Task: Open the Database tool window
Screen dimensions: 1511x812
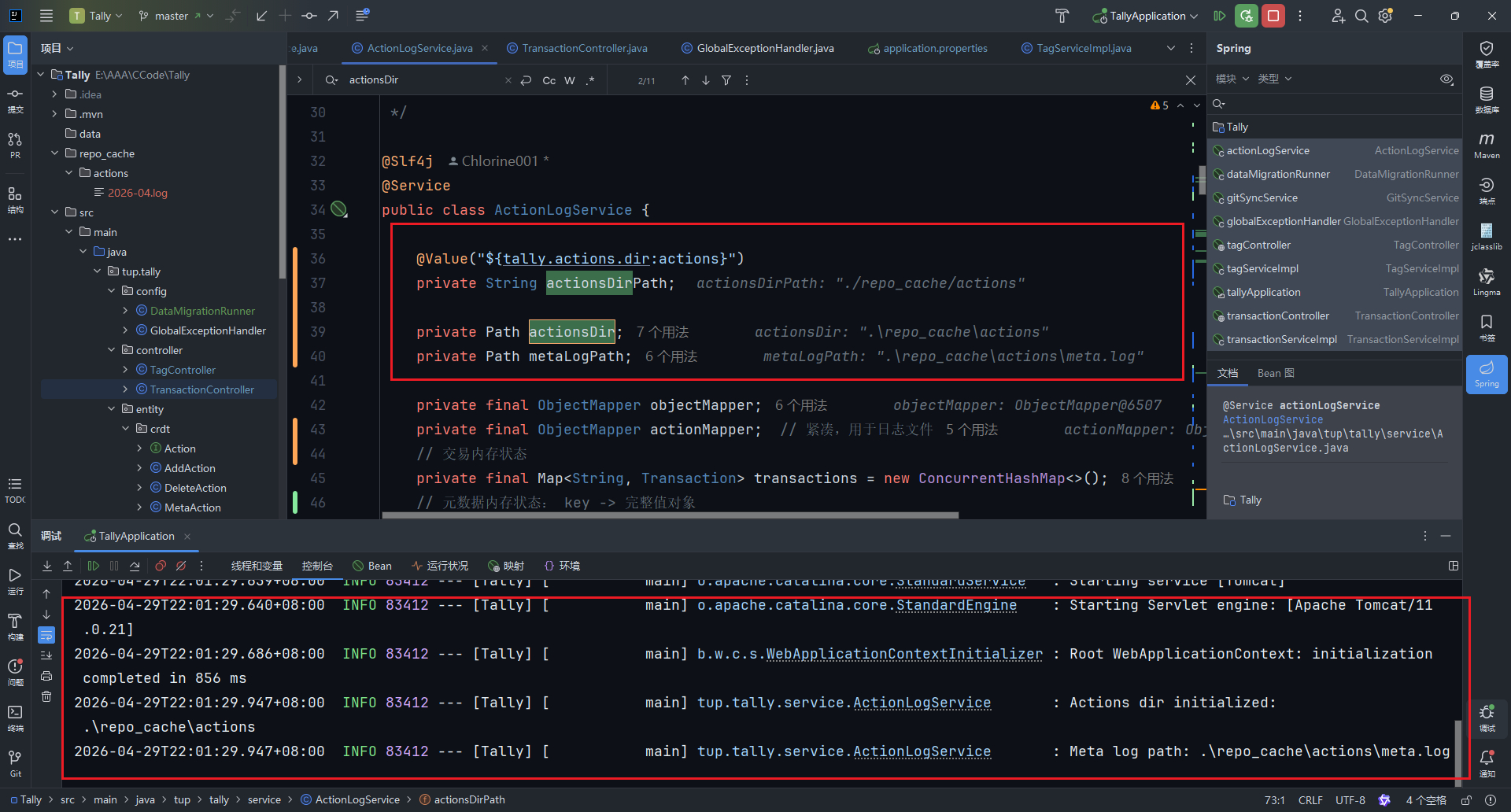Action: click(1487, 100)
